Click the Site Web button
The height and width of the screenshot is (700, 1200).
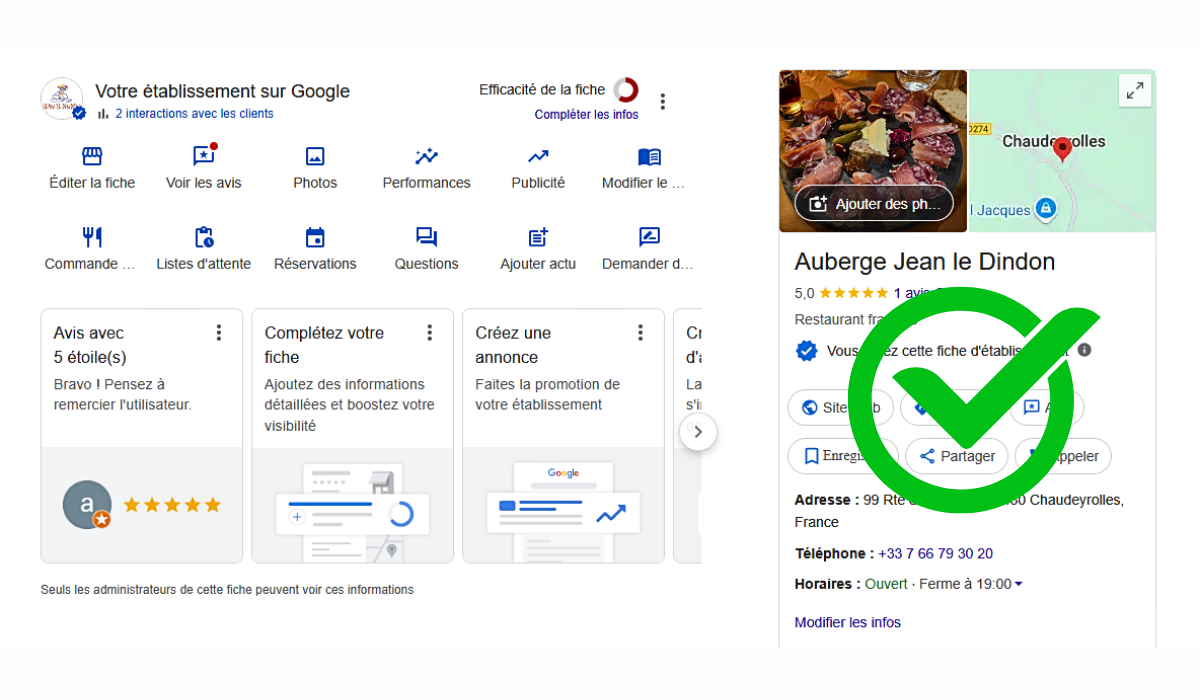point(840,408)
